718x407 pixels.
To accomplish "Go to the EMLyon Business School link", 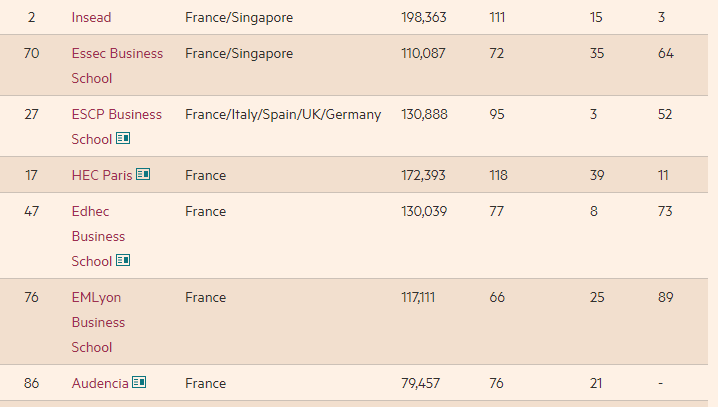I will pyautogui.click(x=98, y=322).
